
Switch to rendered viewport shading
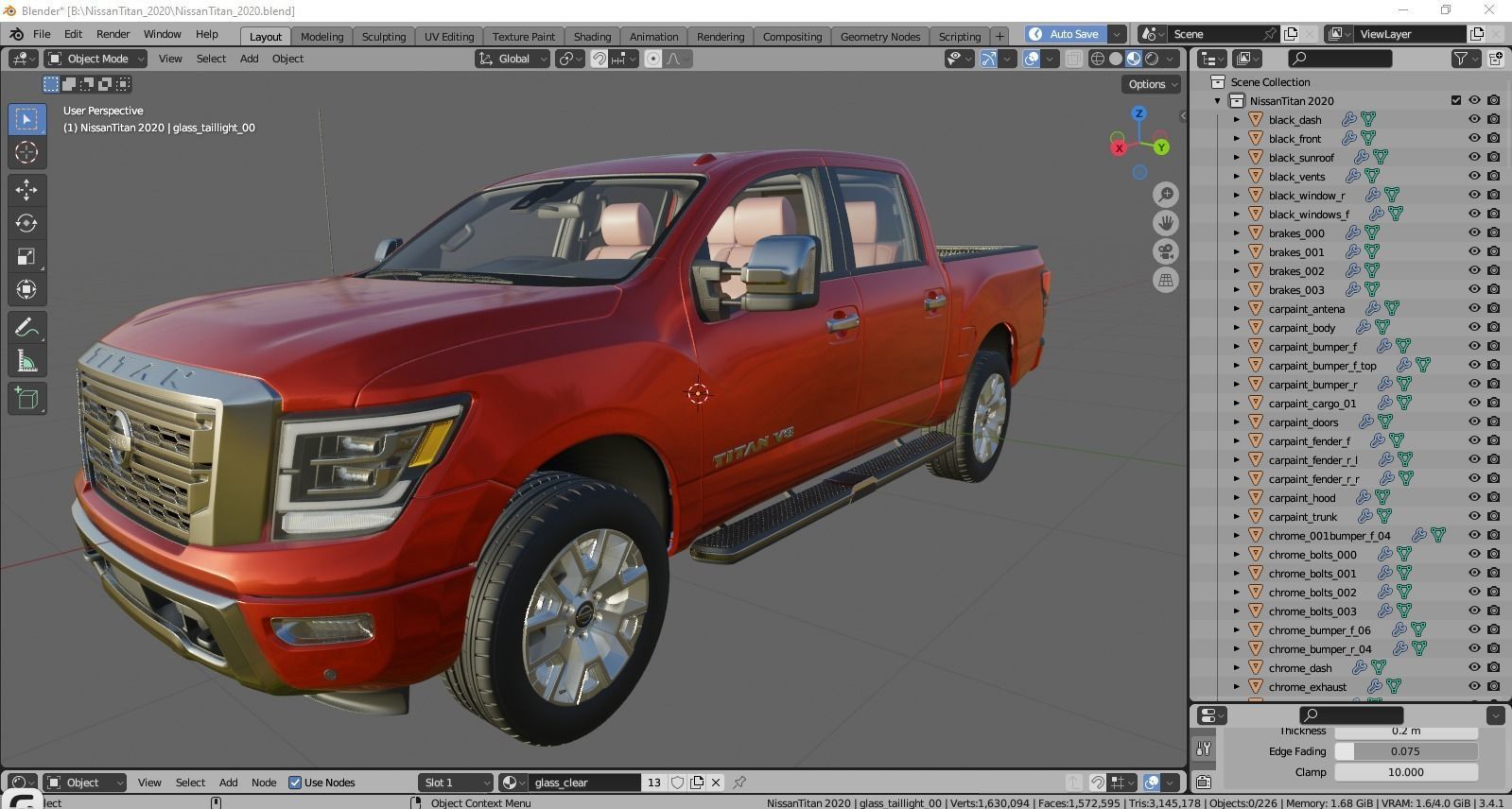click(1152, 59)
